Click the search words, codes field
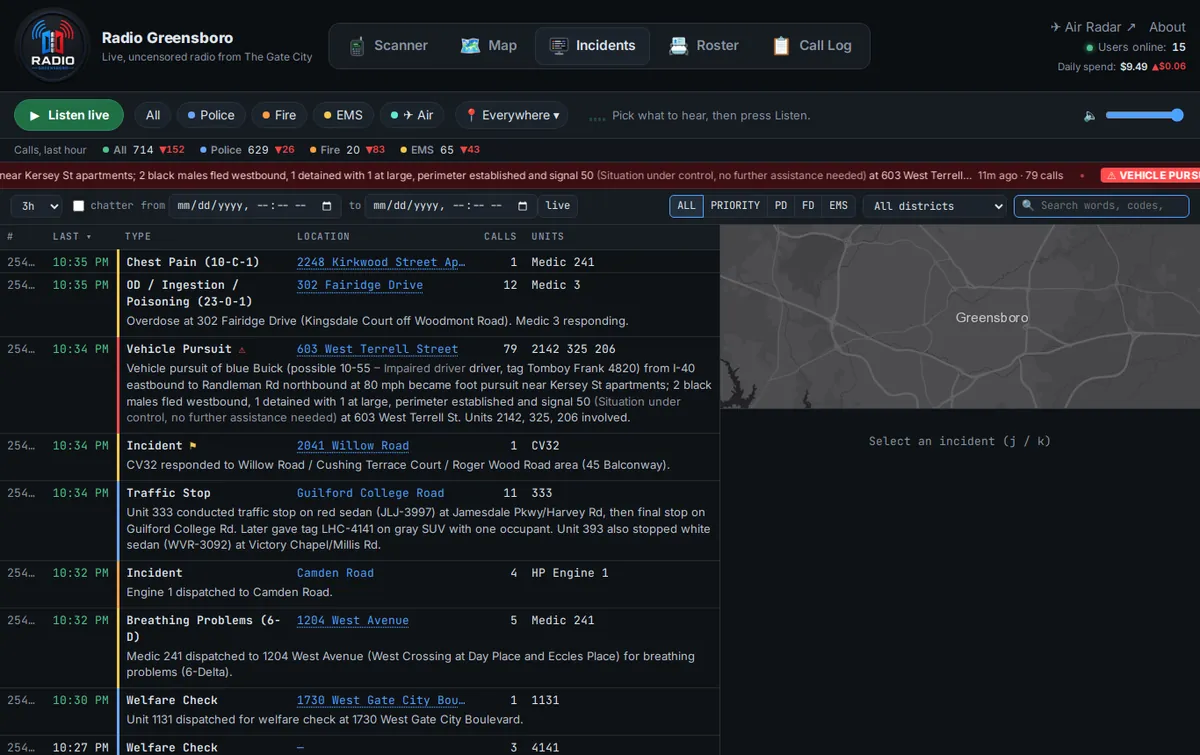 click(1101, 206)
